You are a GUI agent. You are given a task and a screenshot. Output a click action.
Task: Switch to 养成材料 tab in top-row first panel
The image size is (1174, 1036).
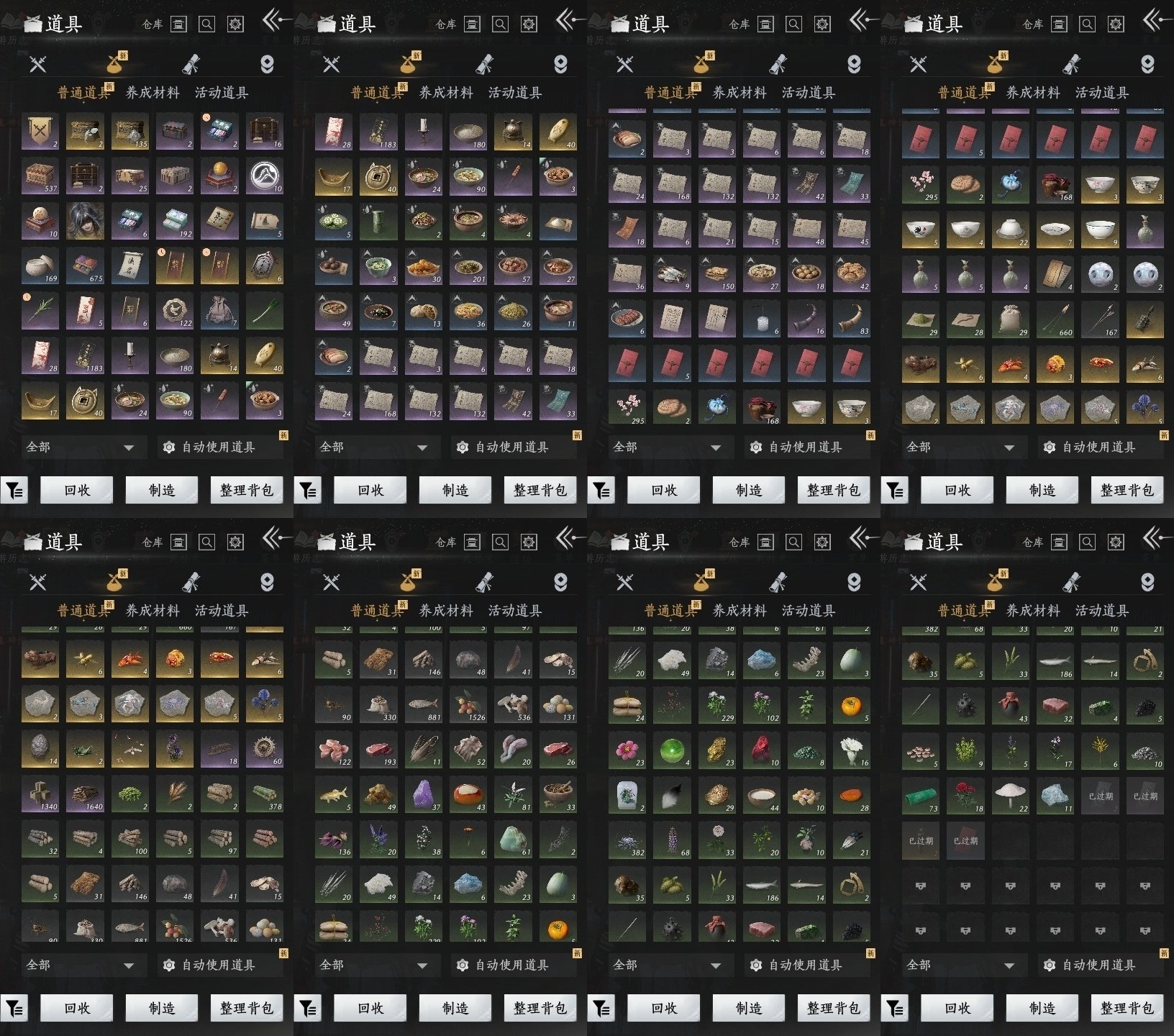[153, 92]
